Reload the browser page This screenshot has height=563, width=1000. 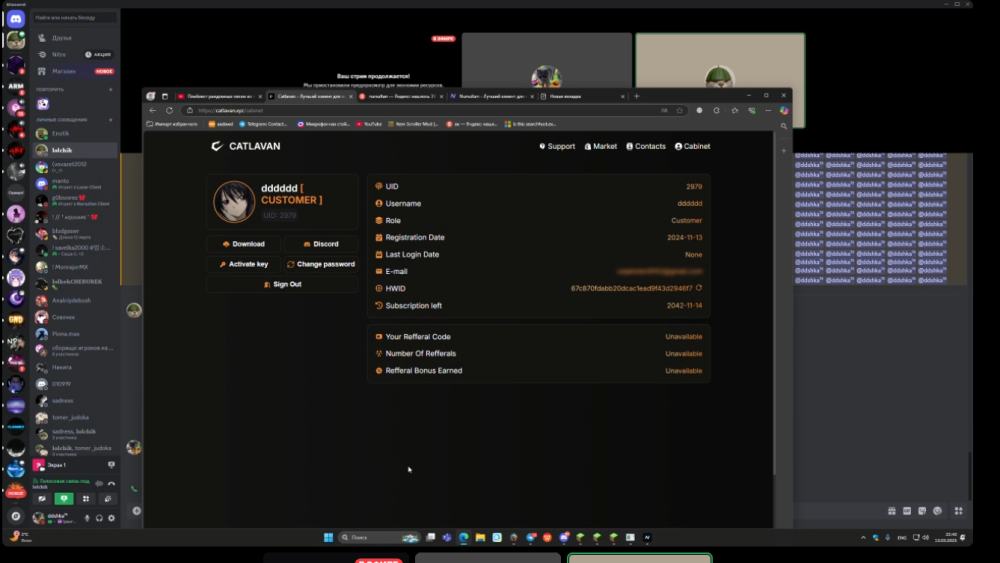[169, 110]
